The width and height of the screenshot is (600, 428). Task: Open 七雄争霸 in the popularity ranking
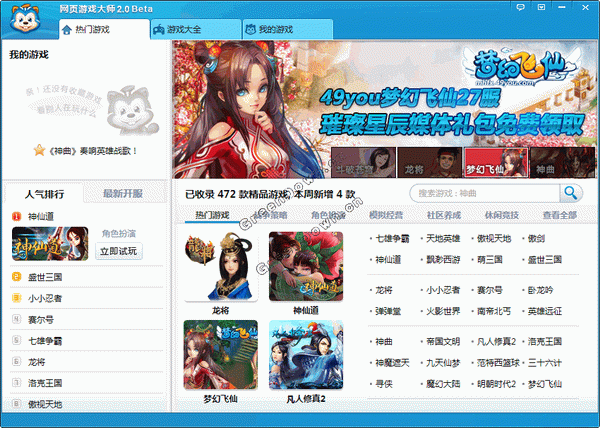click(45, 340)
